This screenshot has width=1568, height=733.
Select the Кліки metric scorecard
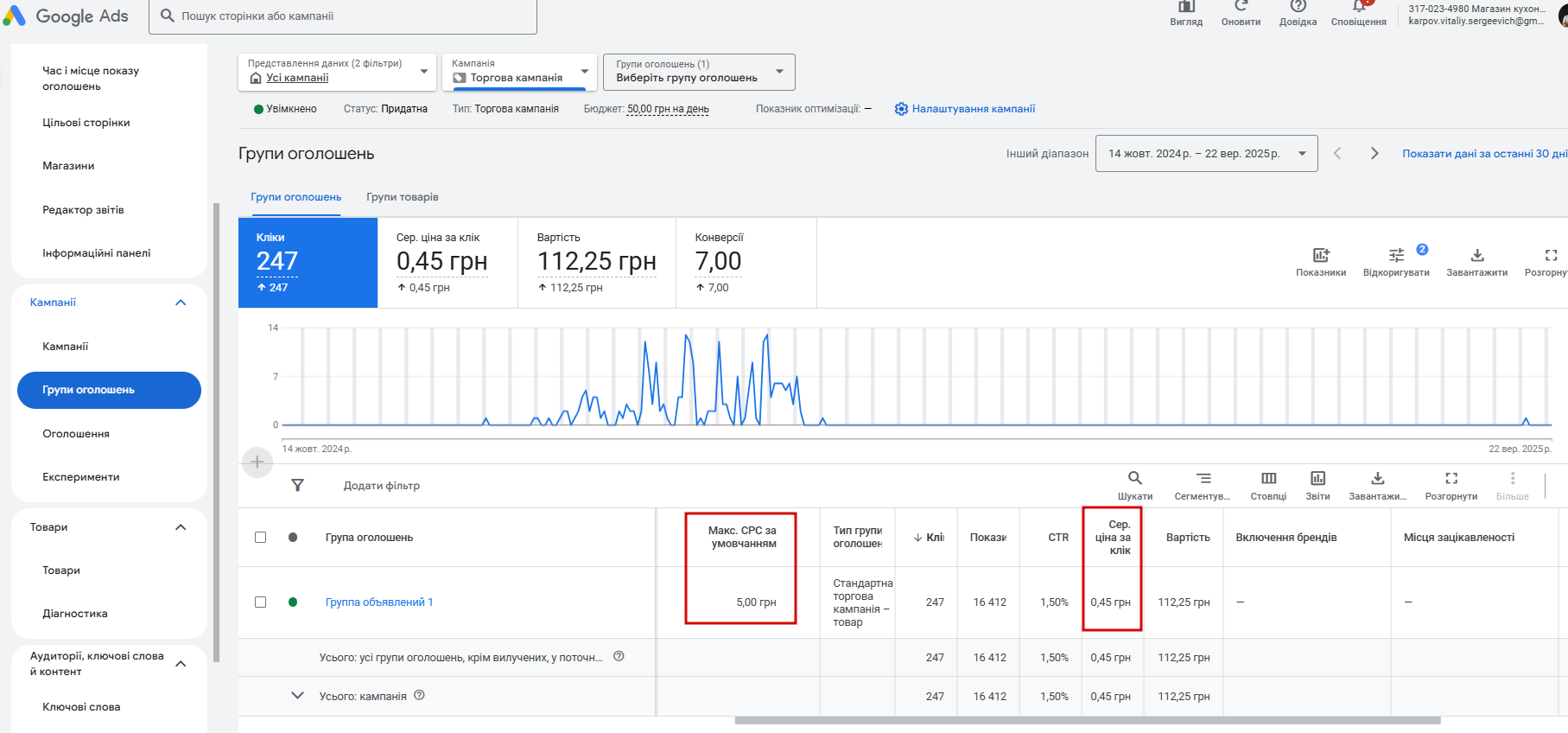click(x=308, y=263)
